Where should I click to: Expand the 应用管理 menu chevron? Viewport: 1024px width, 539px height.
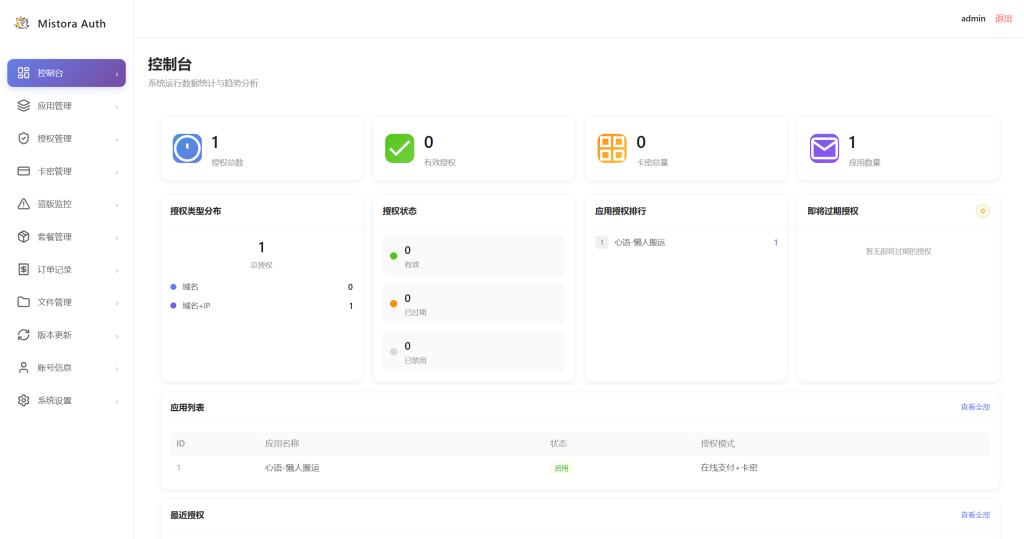(x=117, y=106)
